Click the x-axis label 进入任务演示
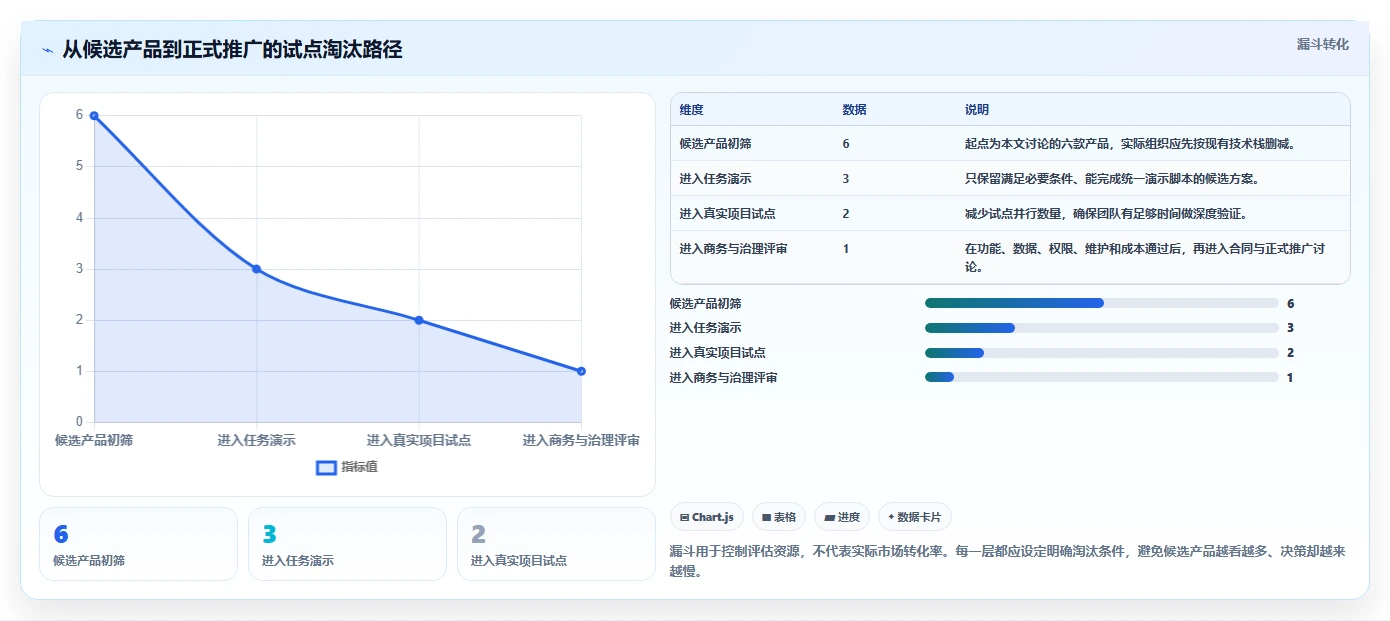This screenshot has width=1390, height=621. pos(256,440)
